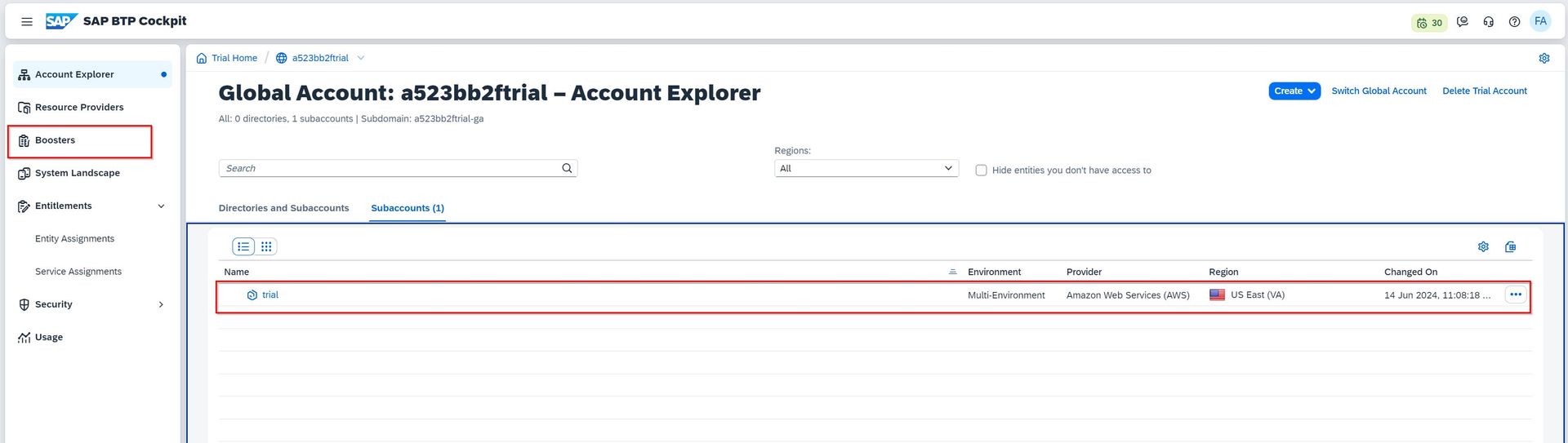This screenshot has width=1568, height=443.
Task: Click the Provider column header
Action: [1084, 272]
